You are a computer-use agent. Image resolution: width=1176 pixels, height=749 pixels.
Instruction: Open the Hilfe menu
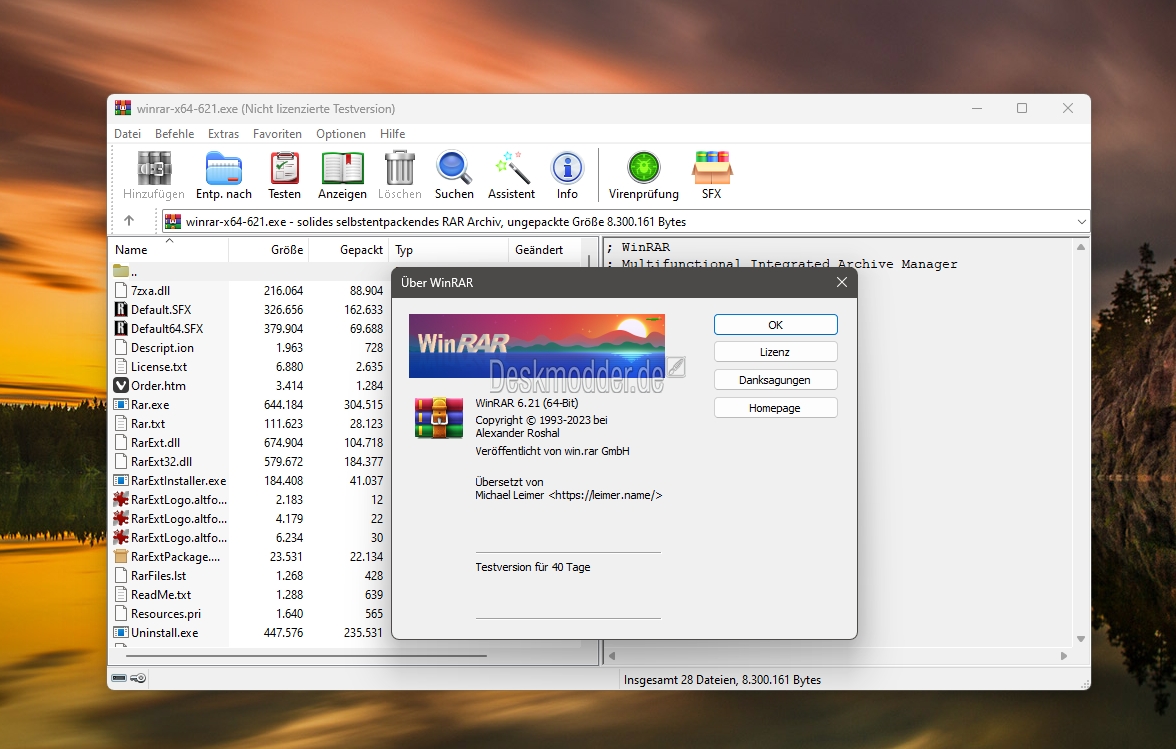click(392, 133)
